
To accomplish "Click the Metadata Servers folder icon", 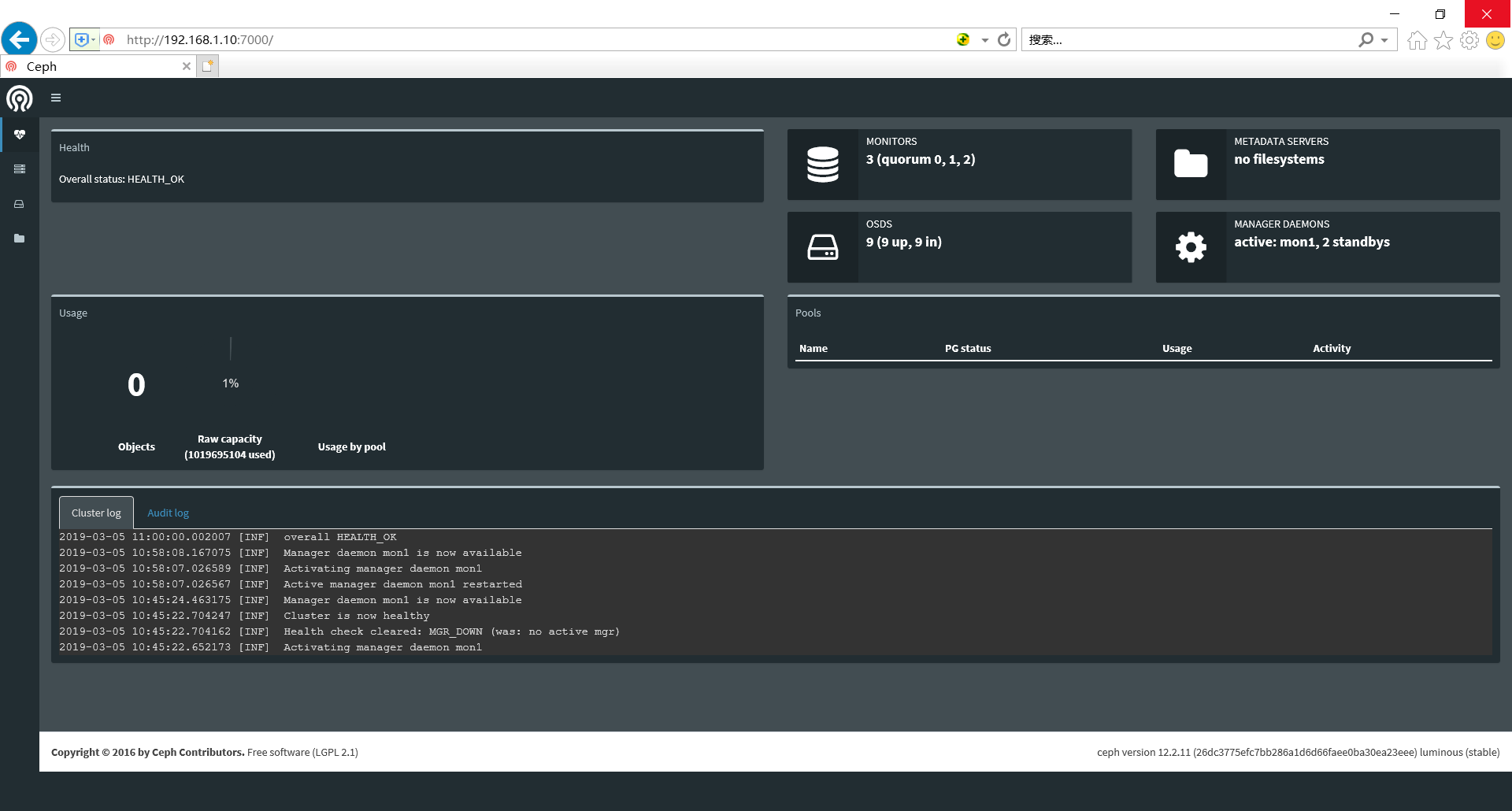I will tap(1190, 165).
